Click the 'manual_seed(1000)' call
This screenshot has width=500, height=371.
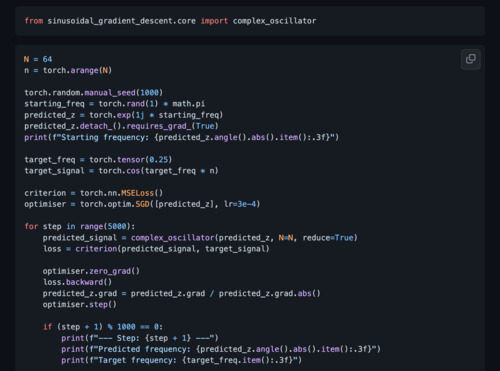point(123,93)
